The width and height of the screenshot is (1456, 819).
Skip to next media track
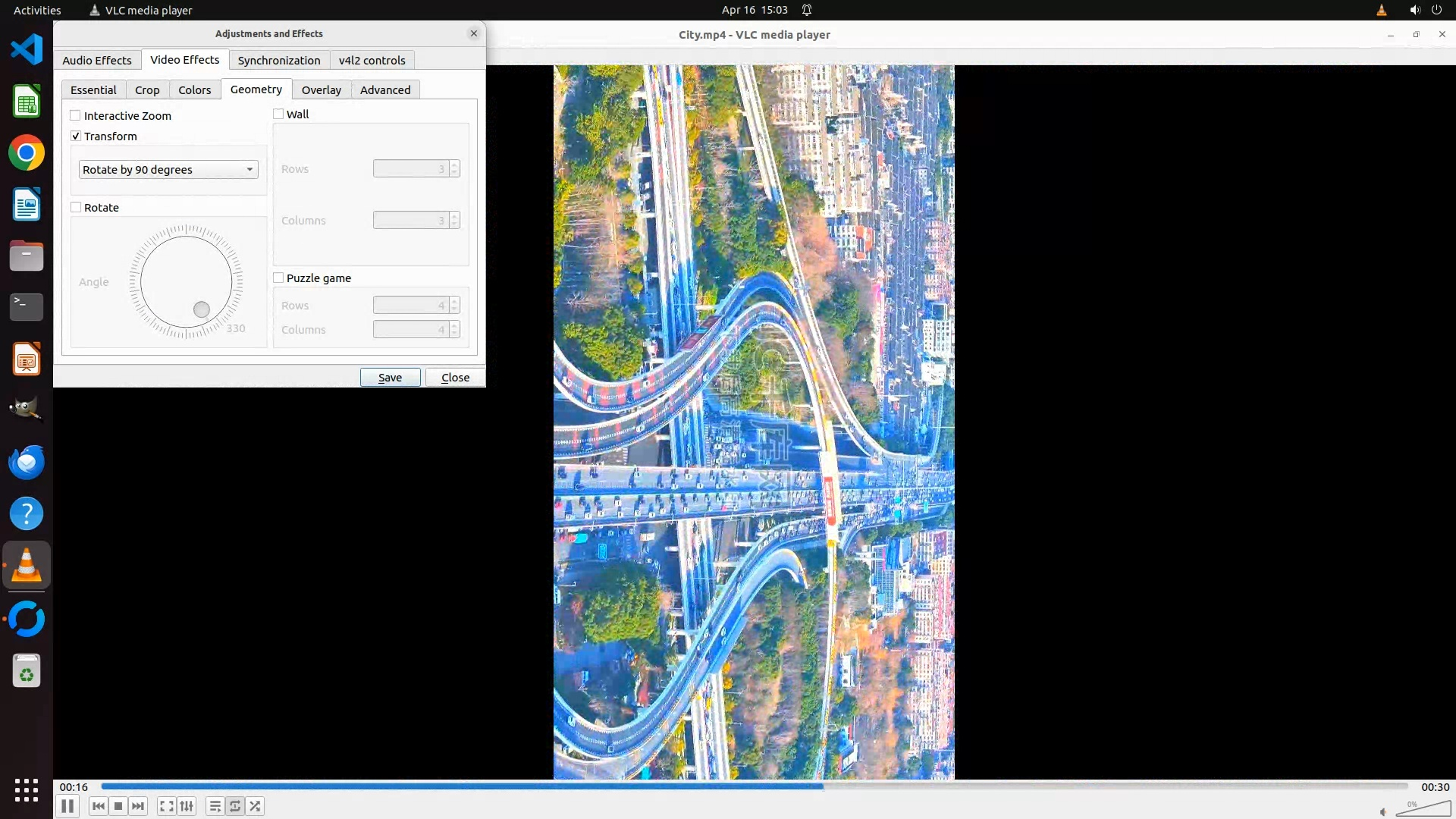(138, 806)
